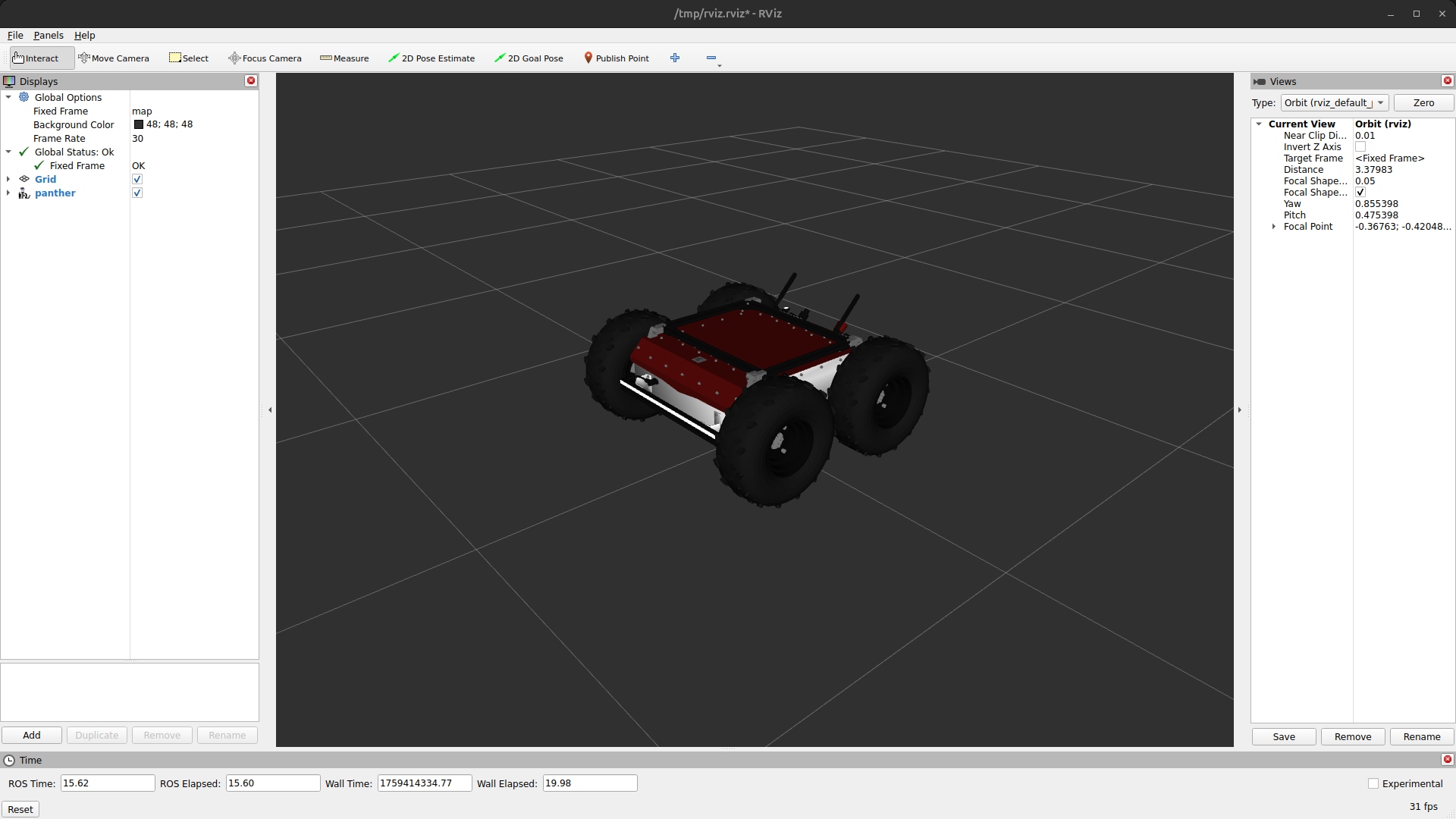This screenshot has width=1456, height=819.
Task: Expand the Focal Point property
Action: (1274, 227)
